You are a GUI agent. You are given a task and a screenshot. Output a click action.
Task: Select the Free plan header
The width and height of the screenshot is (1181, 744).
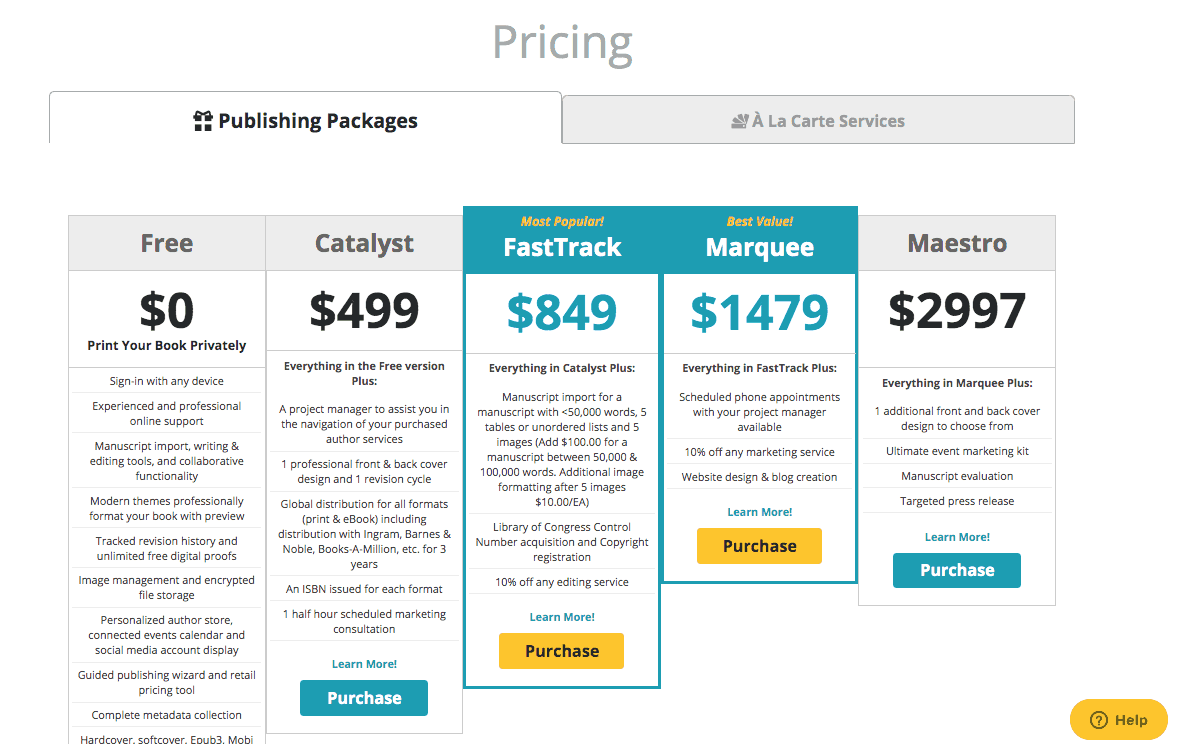(x=167, y=243)
